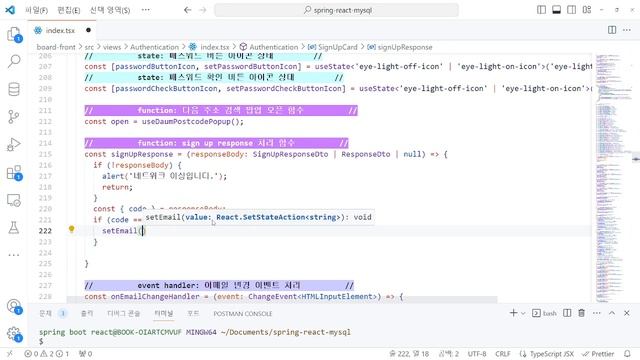This screenshot has height=360, width=640.
Task: Change UTF-8 file encoding
Action: pyautogui.click(x=477, y=354)
